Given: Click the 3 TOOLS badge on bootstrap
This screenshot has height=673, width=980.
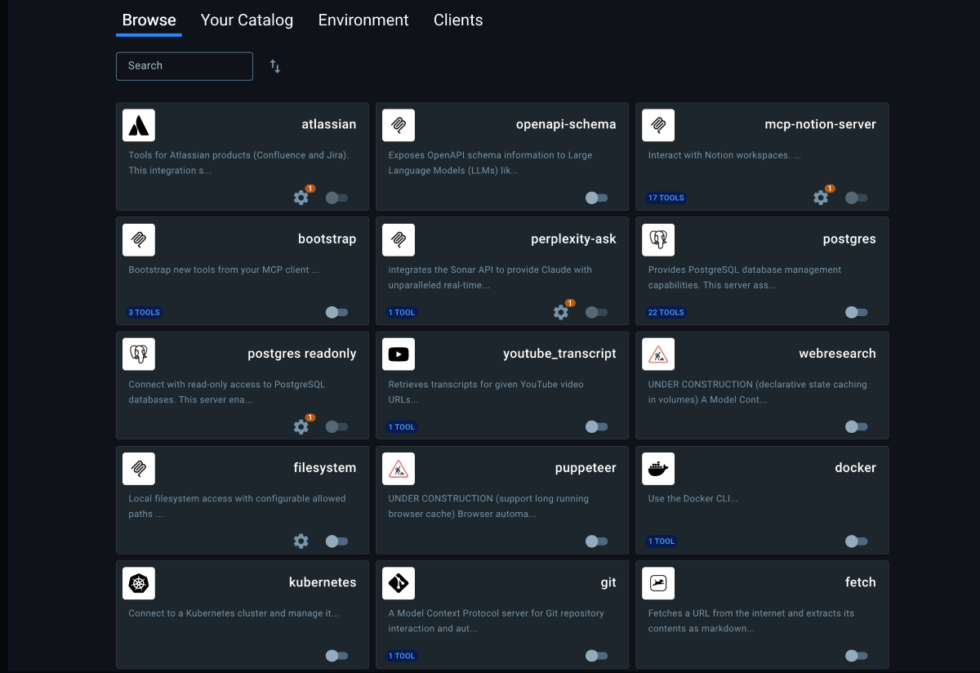Looking at the screenshot, I should [143, 312].
